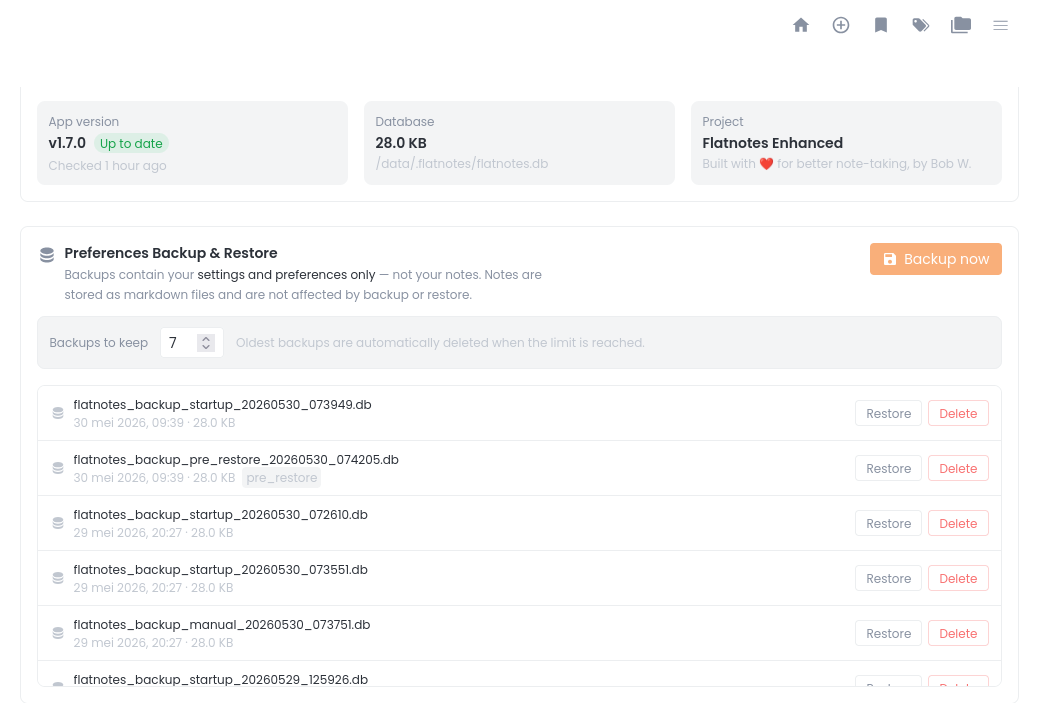Image resolution: width=1039 pixels, height=703 pixels.
Task: Click the Up to date badge
Action: tap(131, 144)
